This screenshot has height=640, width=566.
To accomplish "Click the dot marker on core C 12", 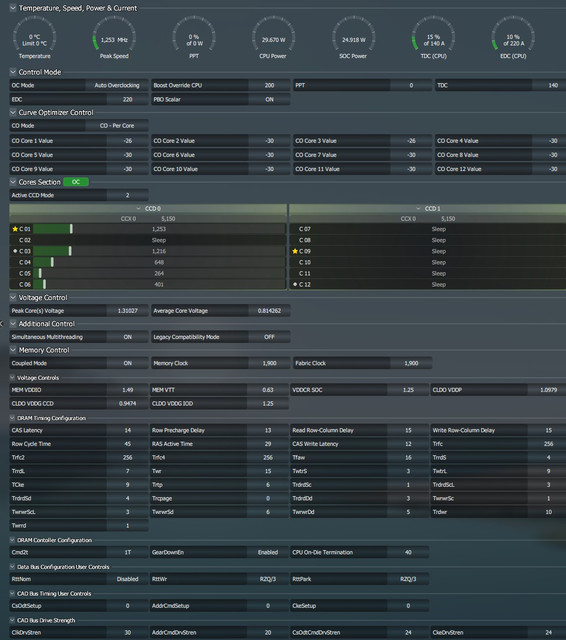I will point(295,284).
